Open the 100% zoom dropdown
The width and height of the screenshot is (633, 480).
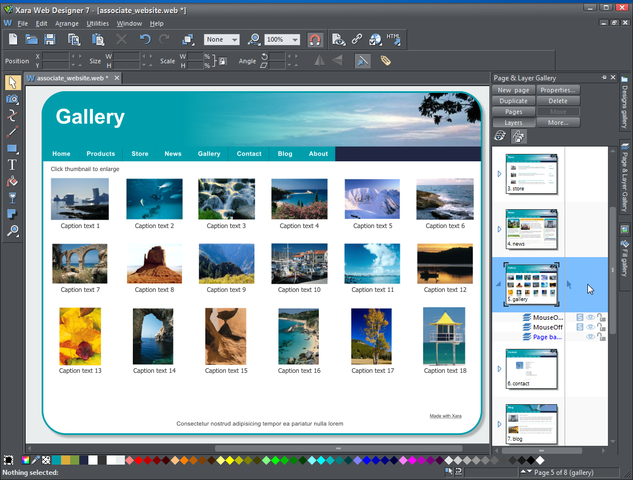click(x=282, y=39)
